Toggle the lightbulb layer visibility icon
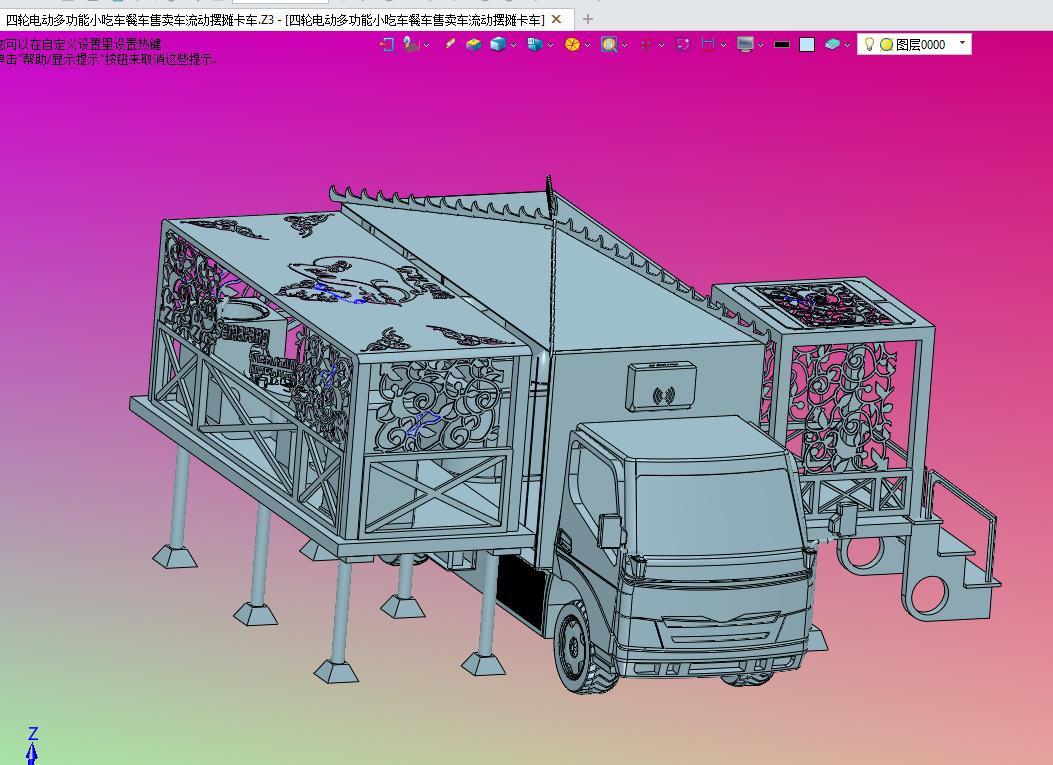 coord(869,44)
